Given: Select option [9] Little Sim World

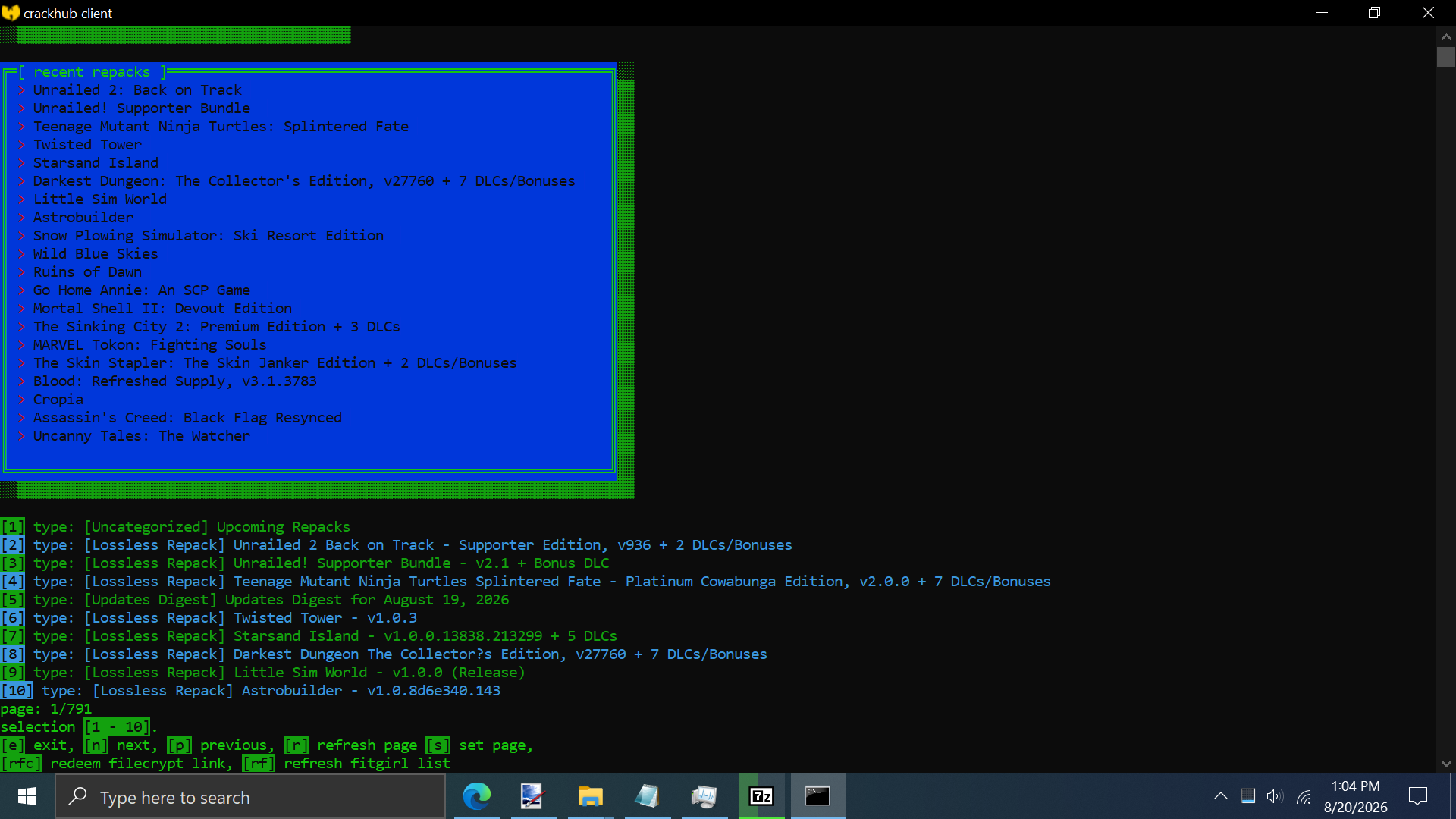Looking at the screenshot, I should [x=262, y=673].
